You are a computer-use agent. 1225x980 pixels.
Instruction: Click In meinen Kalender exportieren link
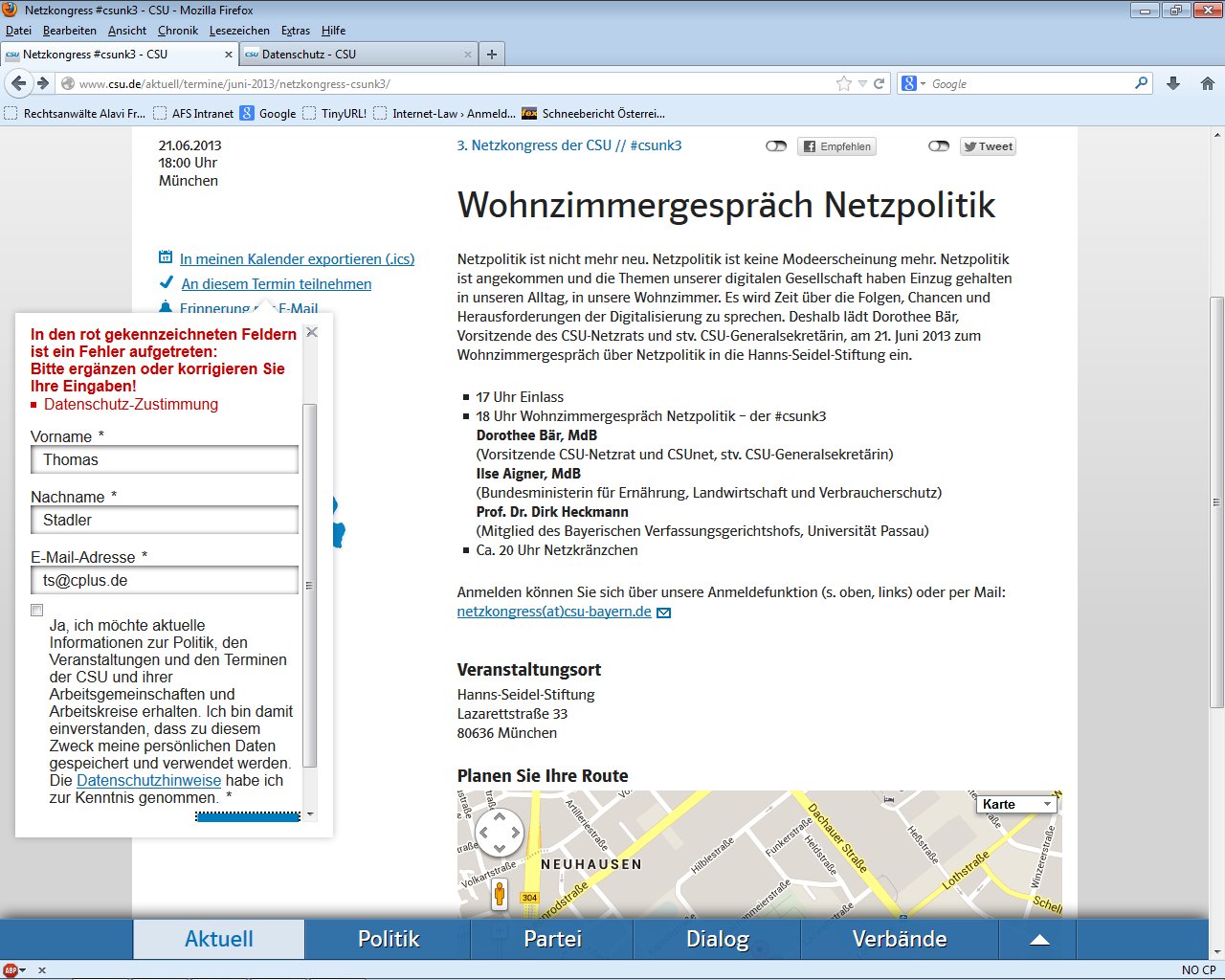(x=297, y=259)
